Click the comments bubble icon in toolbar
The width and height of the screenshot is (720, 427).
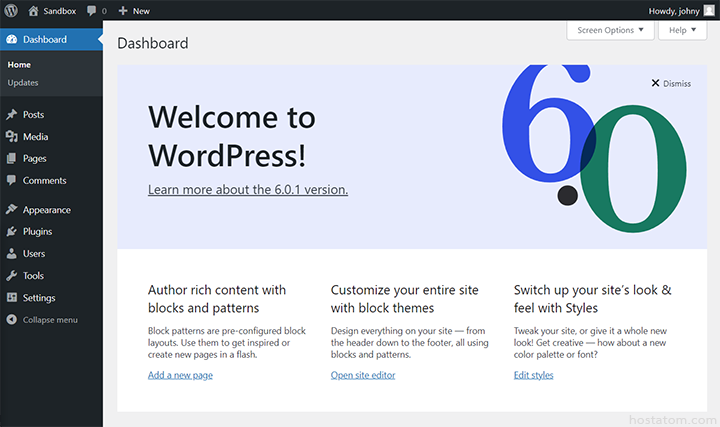point(92,10)
